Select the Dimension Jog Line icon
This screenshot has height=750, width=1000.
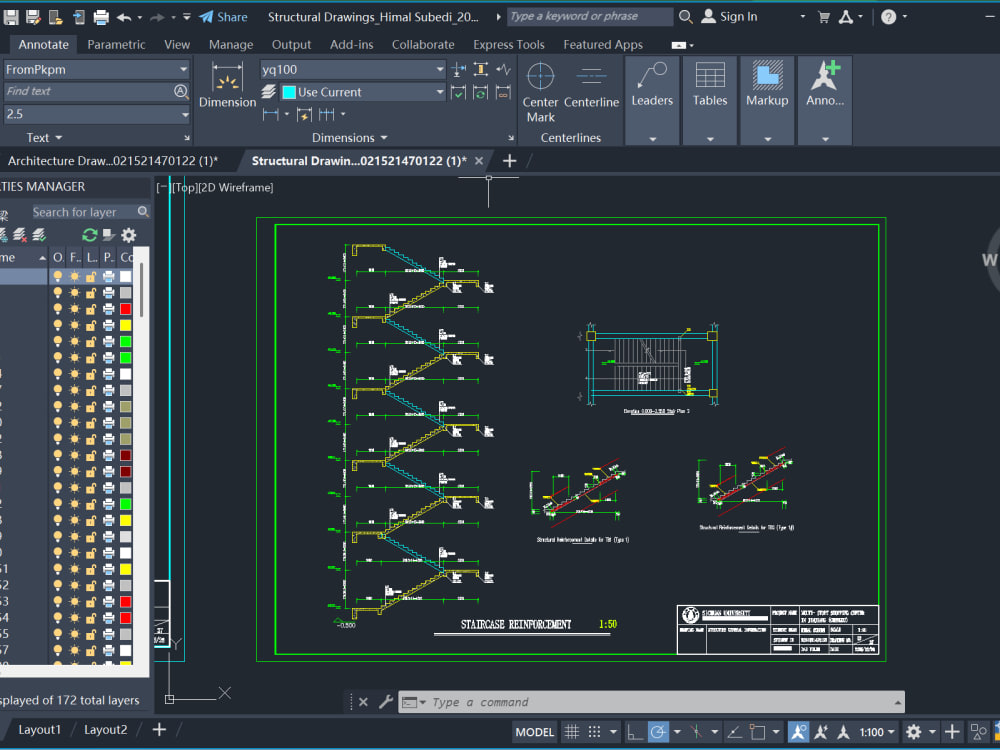click(504, 70)
